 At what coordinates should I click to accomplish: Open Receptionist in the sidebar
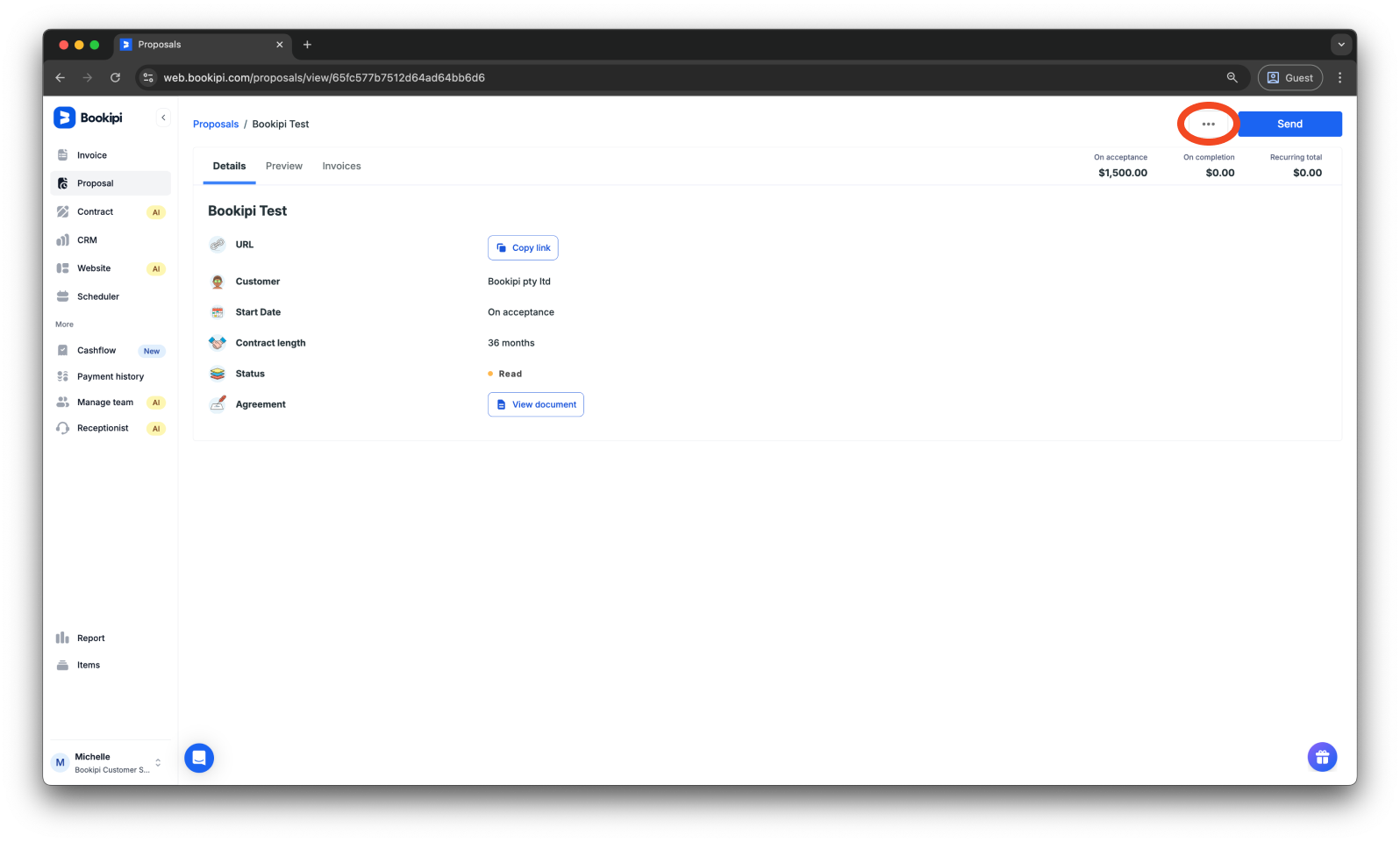[x=111, y=428]
